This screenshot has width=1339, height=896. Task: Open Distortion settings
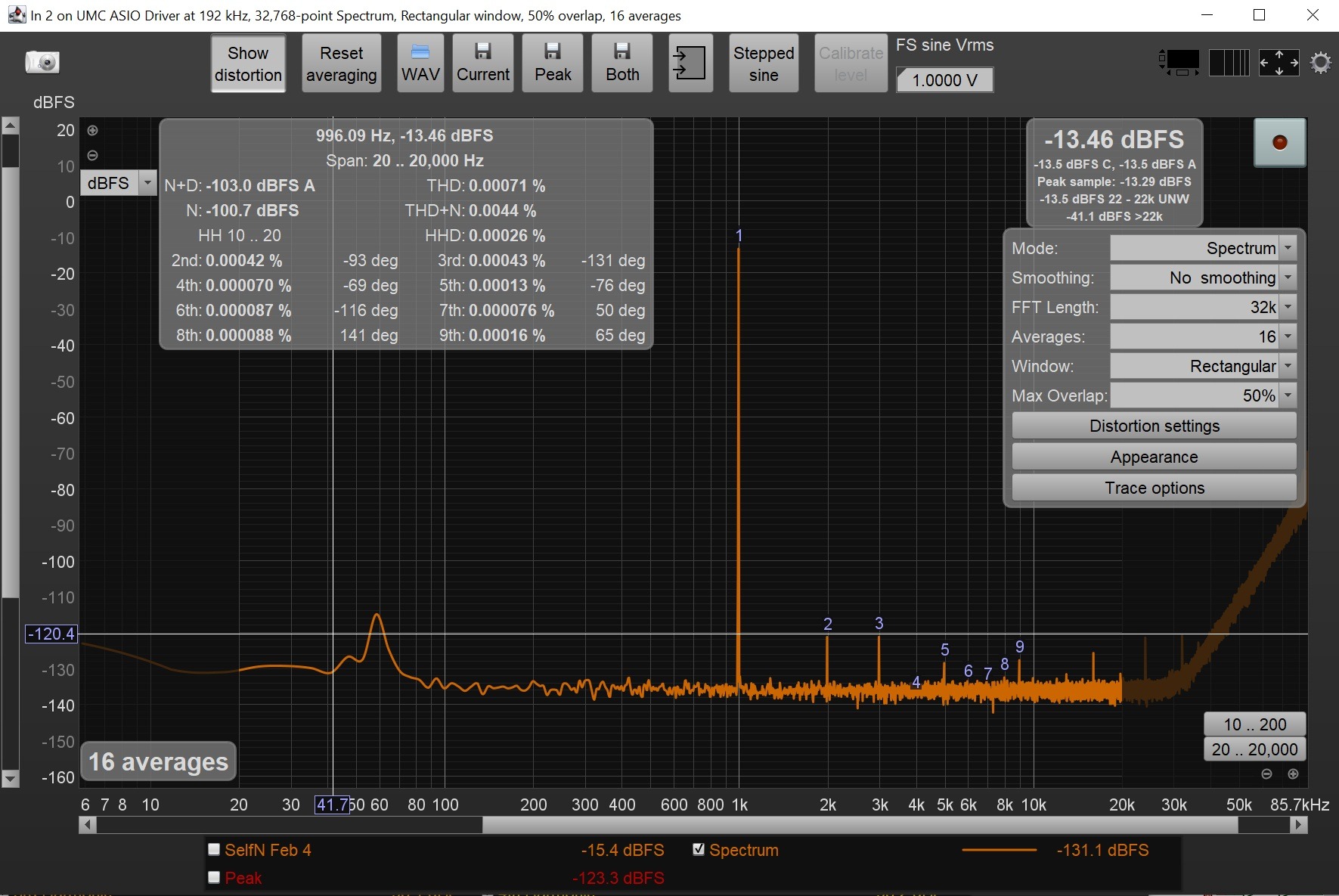[x=1154, y=426]
